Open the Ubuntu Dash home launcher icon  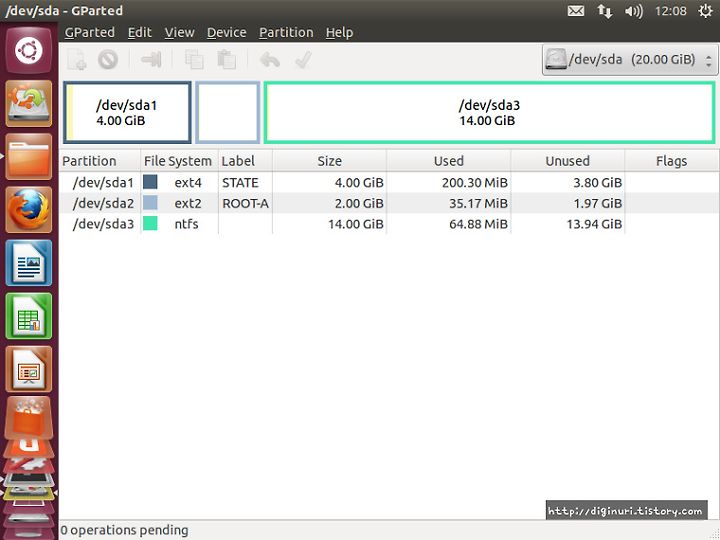pyautogui.click(x=28, y=50)
